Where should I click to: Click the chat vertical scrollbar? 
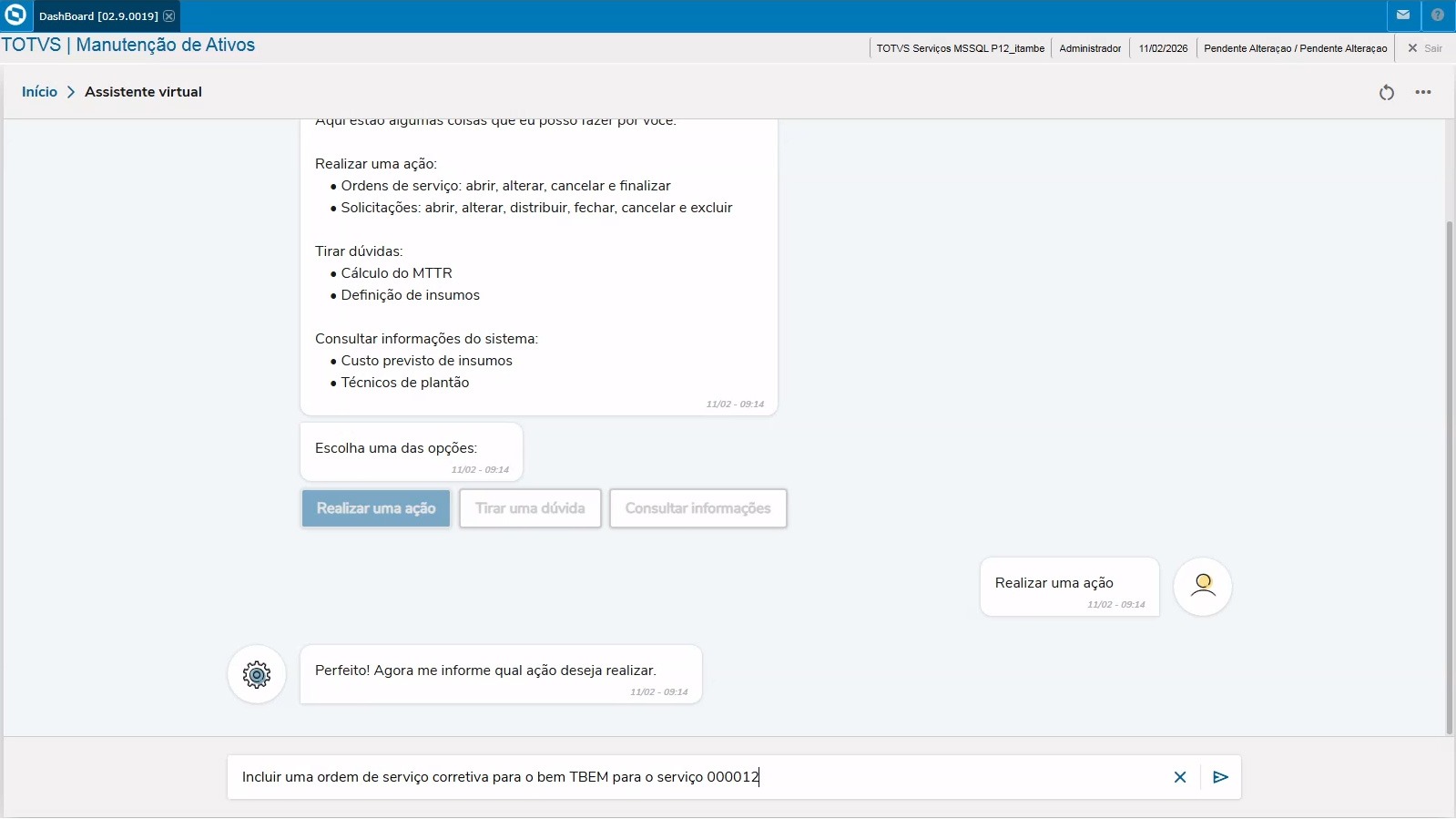click(x=1450, y=474)
